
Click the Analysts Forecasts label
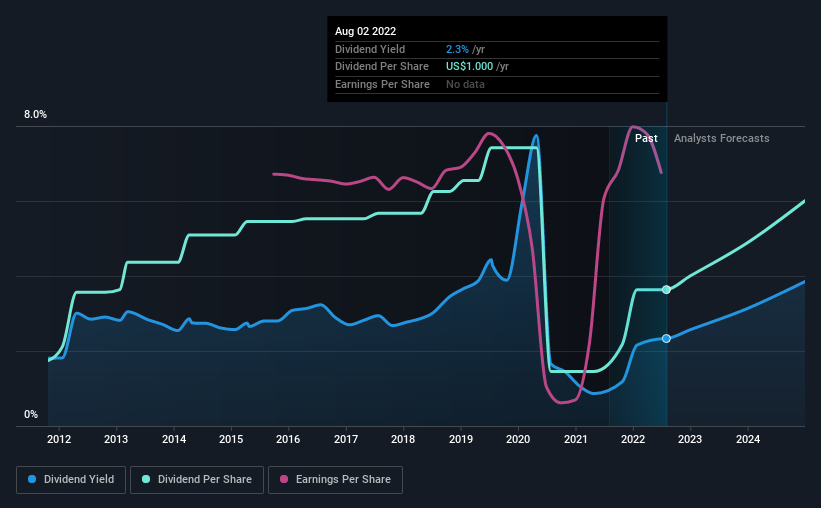722,138
